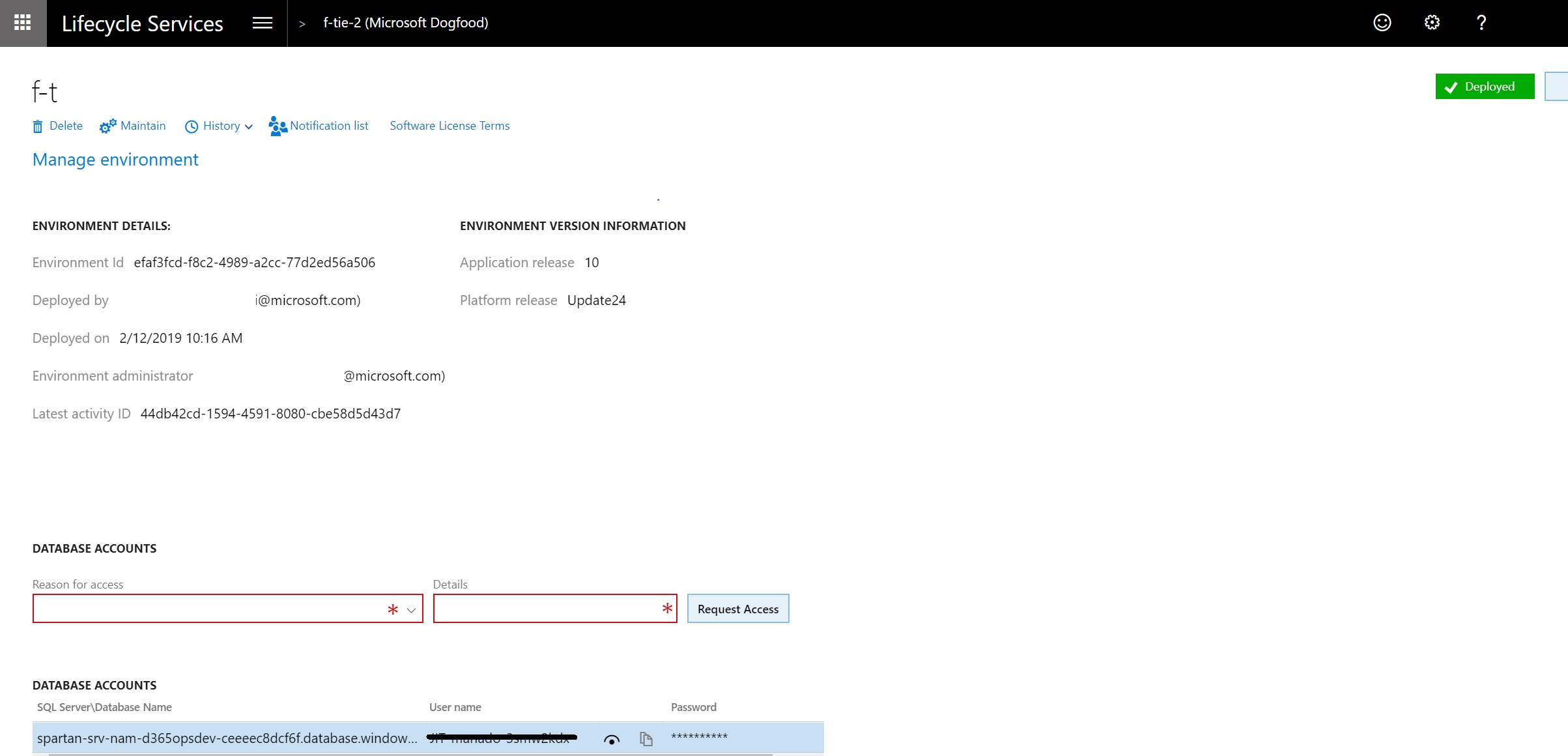Open the app launcher waffle icon
1568x756 pixels.
[x=23, y=23]
